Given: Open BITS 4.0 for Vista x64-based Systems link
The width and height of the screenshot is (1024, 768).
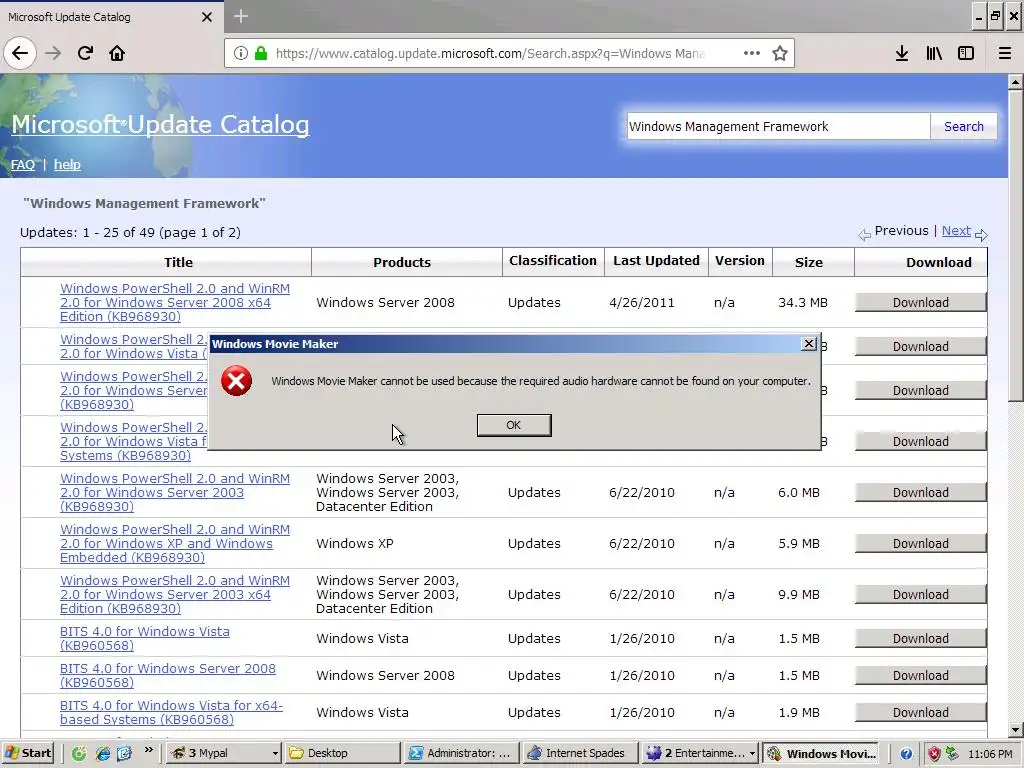Looking at the screenshot, I should [171, 712].
